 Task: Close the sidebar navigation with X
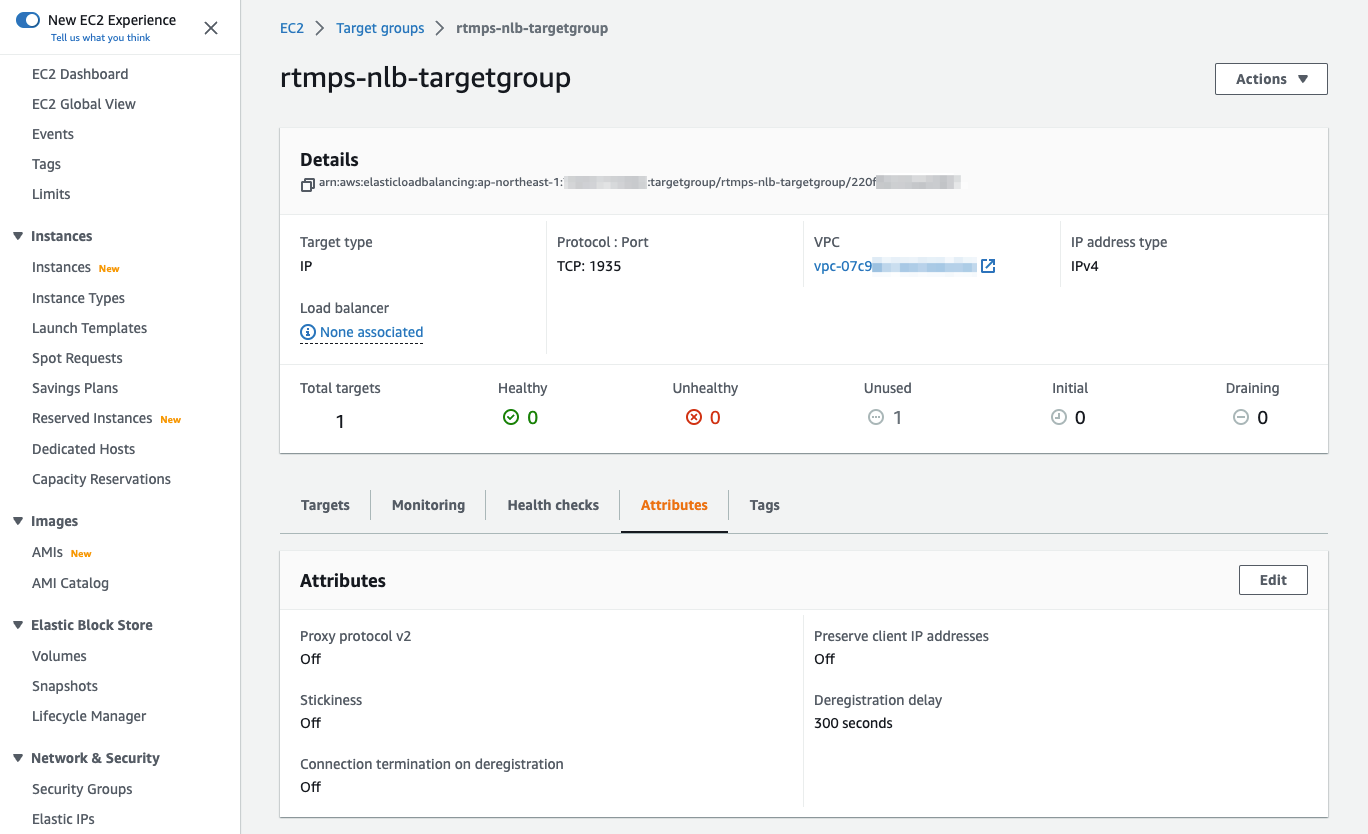(211, 28)
